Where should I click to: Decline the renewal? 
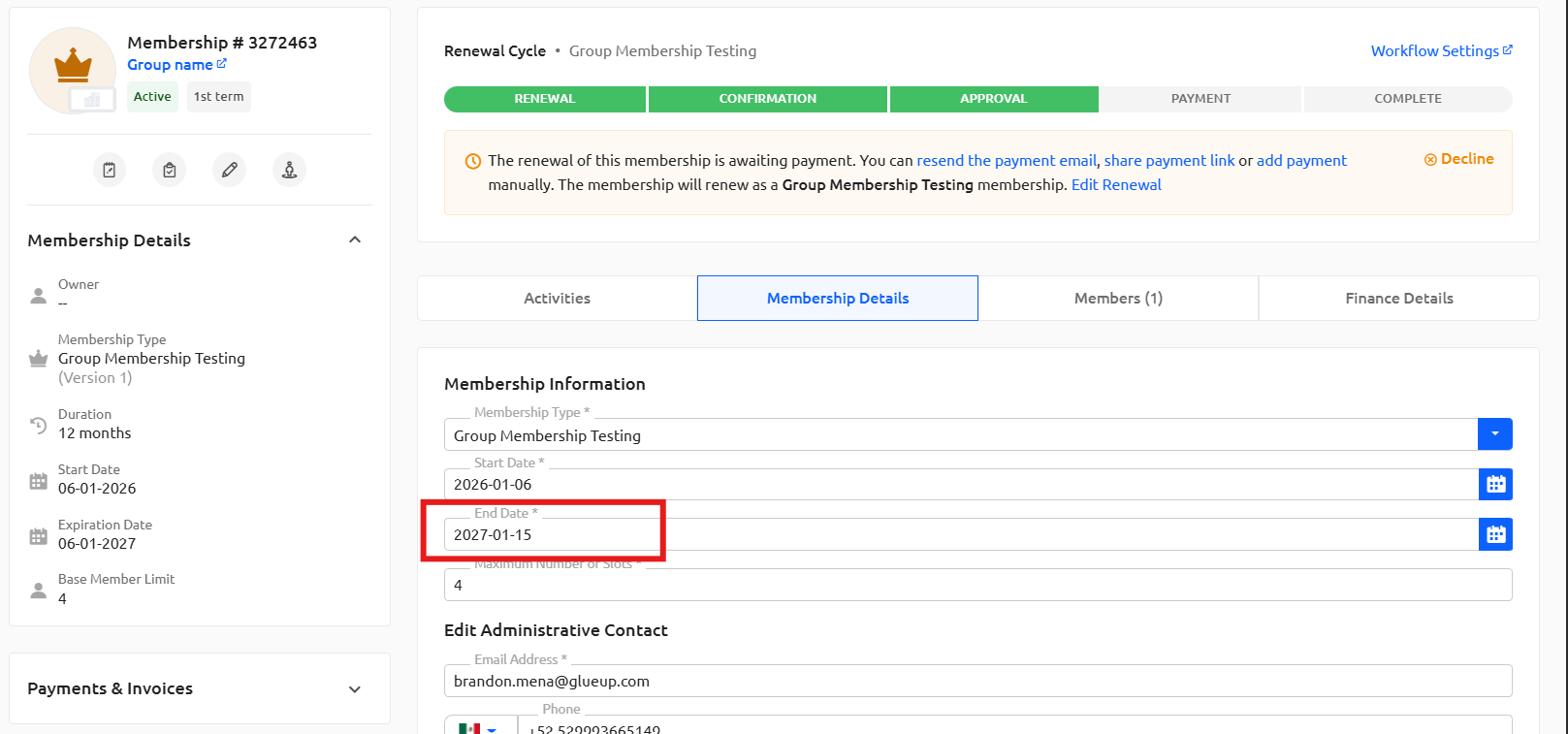(1458, 159)
